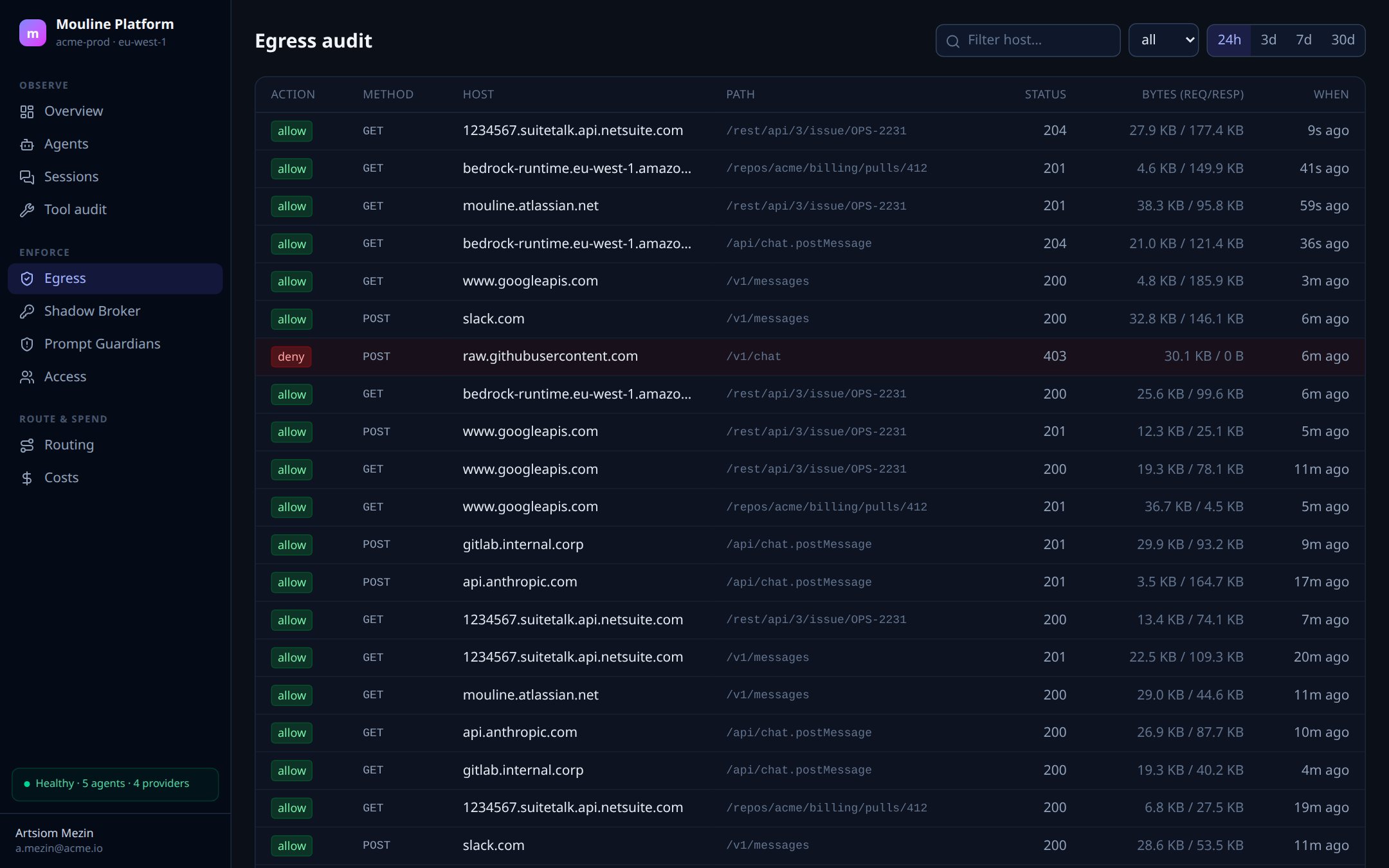Screen dimensions: 1389x868
Task: Click the '59s ago' timestamp
Action: (x=1324, y=206)
